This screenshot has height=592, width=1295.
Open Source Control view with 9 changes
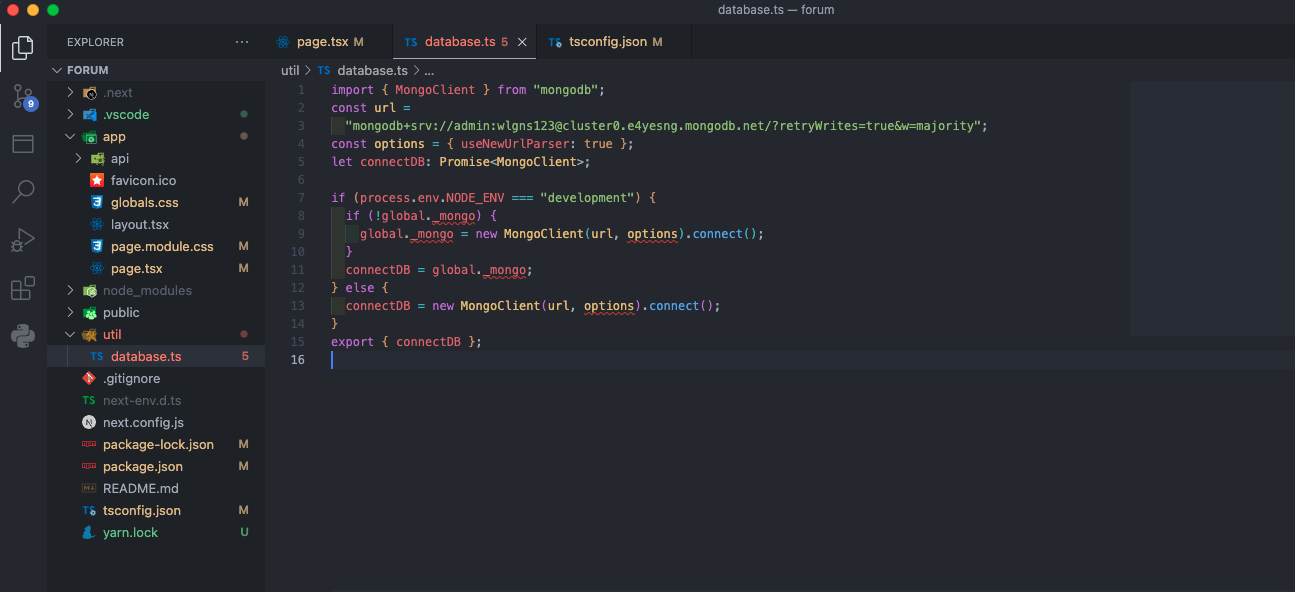[x=23, y=96]
